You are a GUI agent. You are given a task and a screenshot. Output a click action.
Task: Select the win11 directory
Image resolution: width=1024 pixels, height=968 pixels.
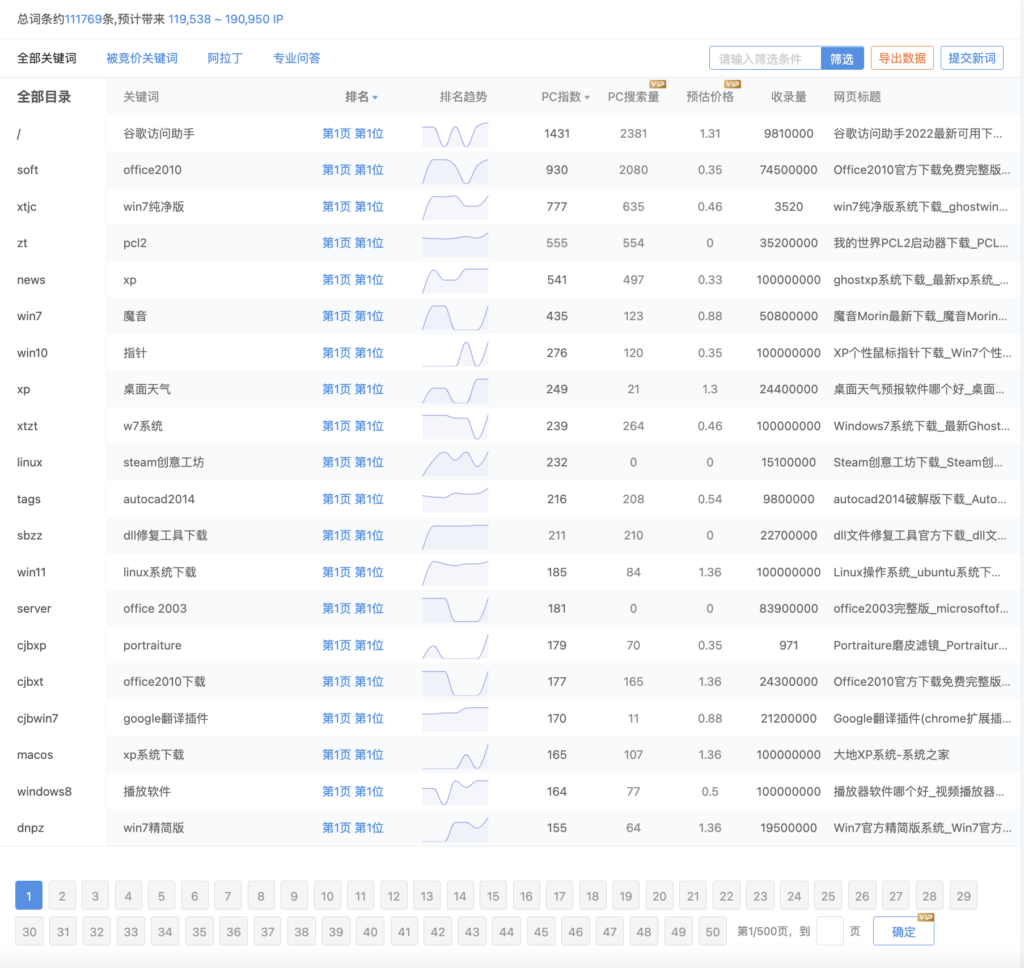tap(31, 572)
